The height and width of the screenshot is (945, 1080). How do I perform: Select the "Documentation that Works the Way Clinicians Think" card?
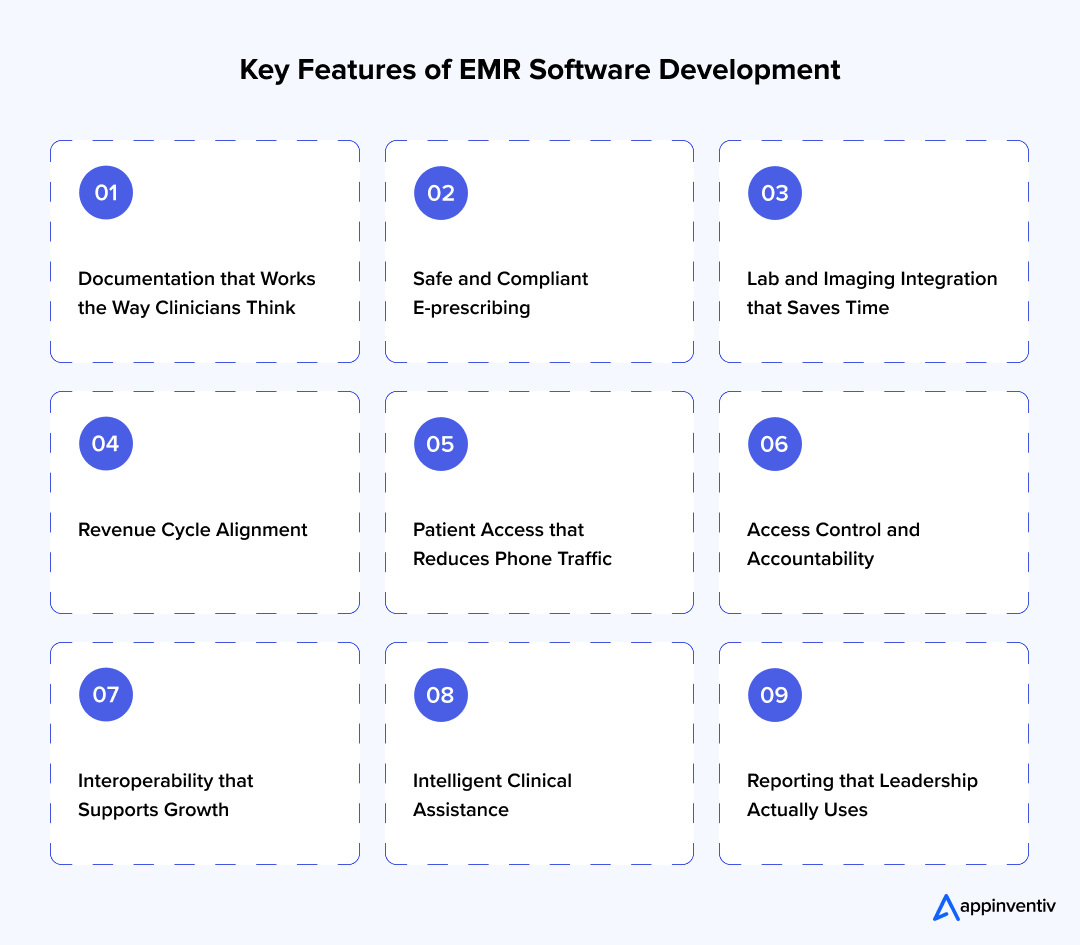204,251
